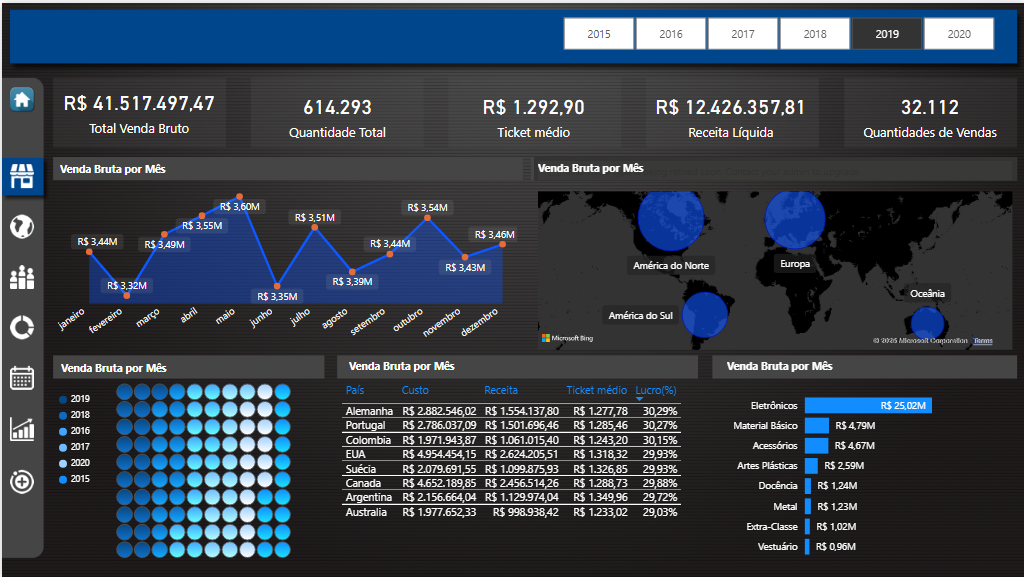Go to the Home page icon
Screen dimensions: 1024x577
coord(22,99)
